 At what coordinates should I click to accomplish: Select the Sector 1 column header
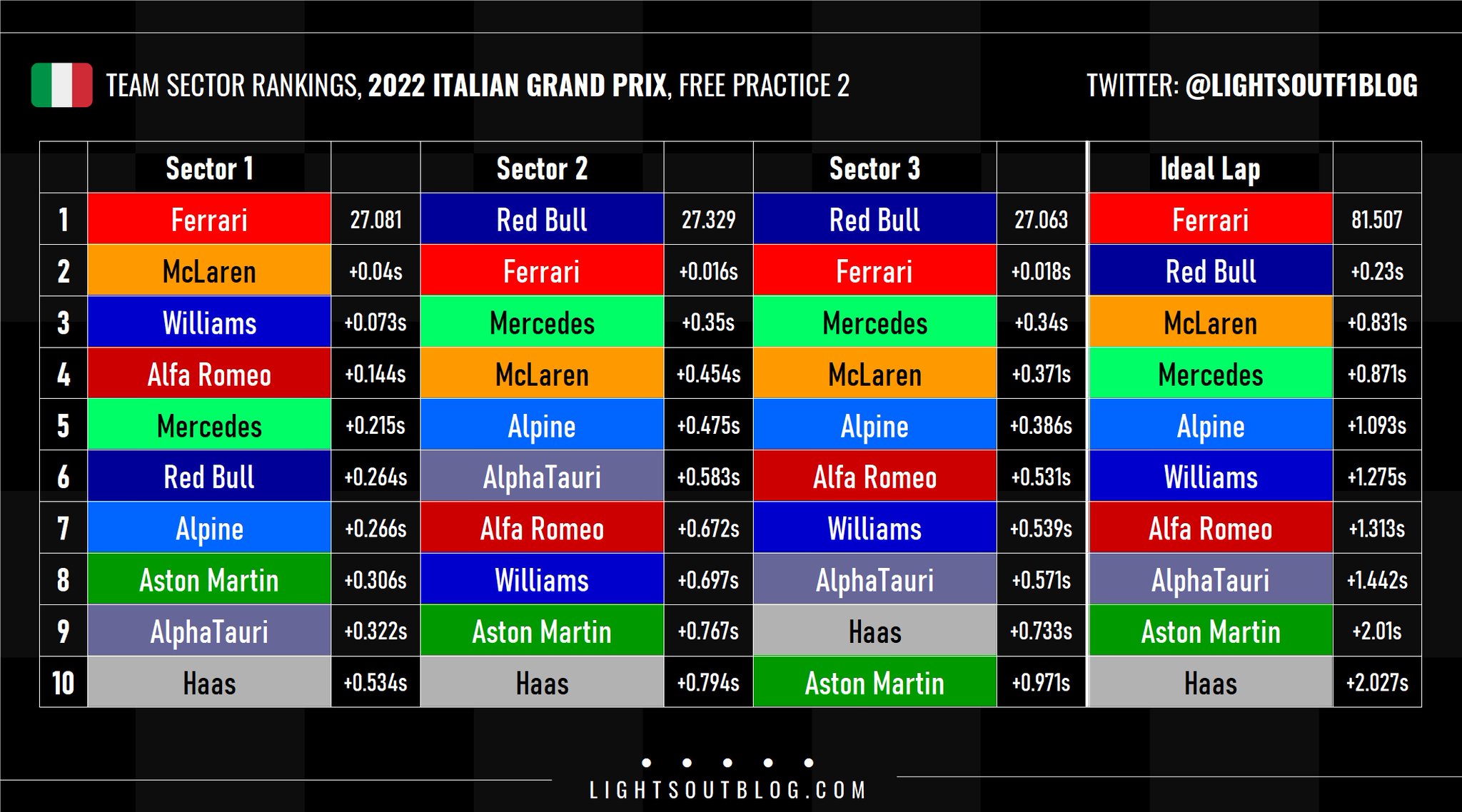point(209,169)
